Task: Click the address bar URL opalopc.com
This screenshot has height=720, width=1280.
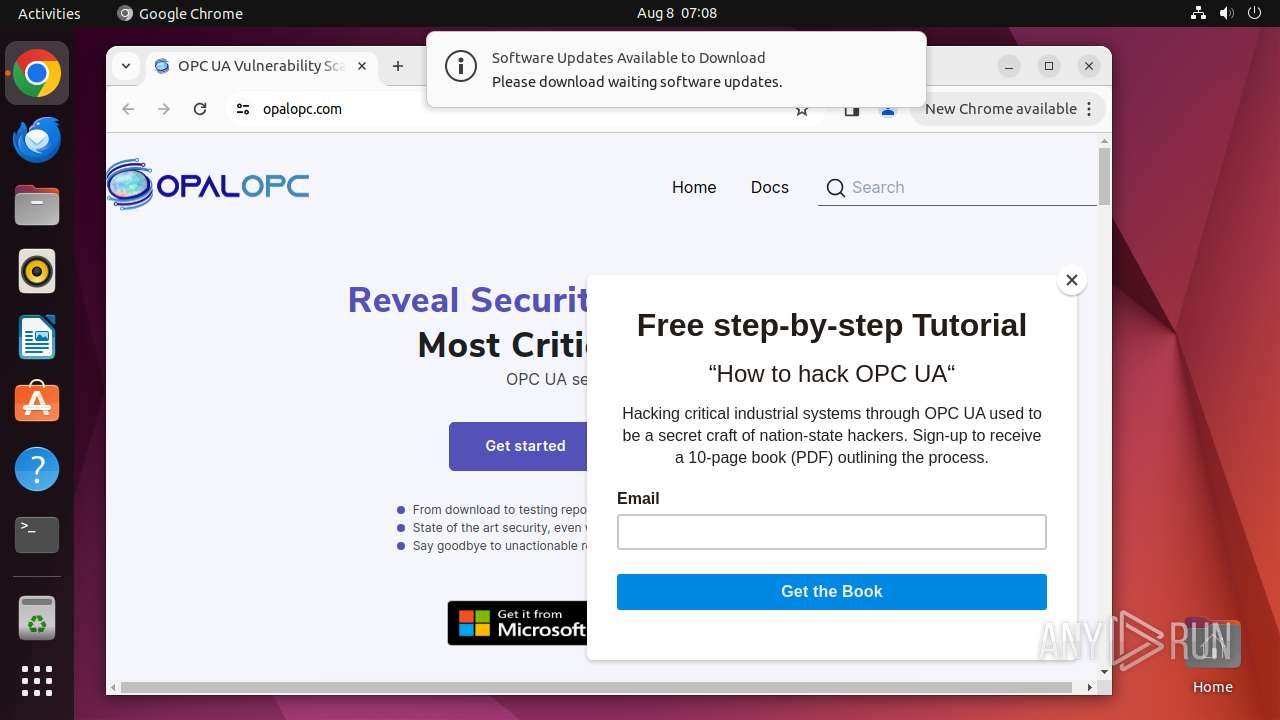Action: tap(302, 109)
